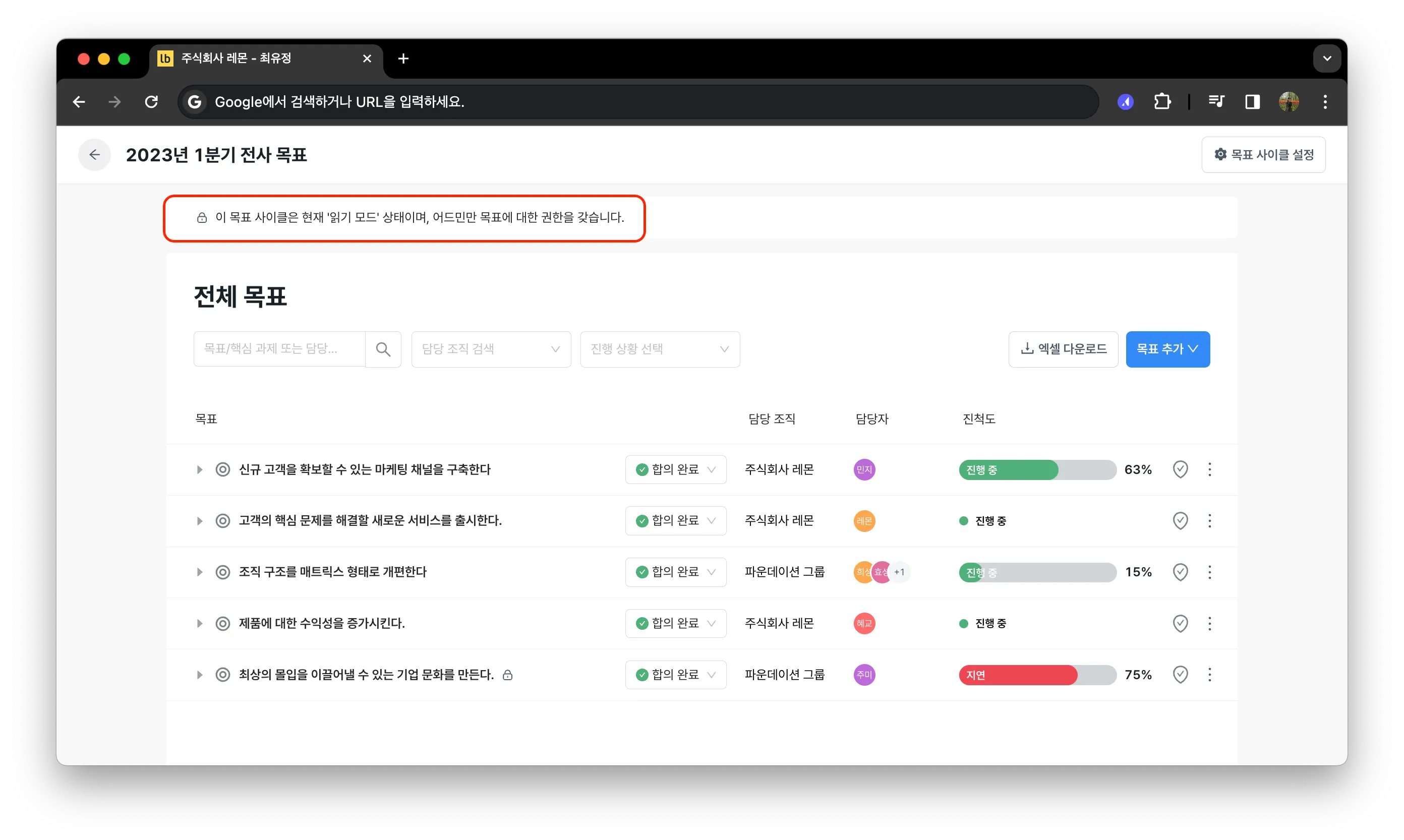Open the more-options menu for 신규 고객을 확보할 goal
Image resolution: width=1404 pixels, height=840 pixels.
[x=1210, y=469]
